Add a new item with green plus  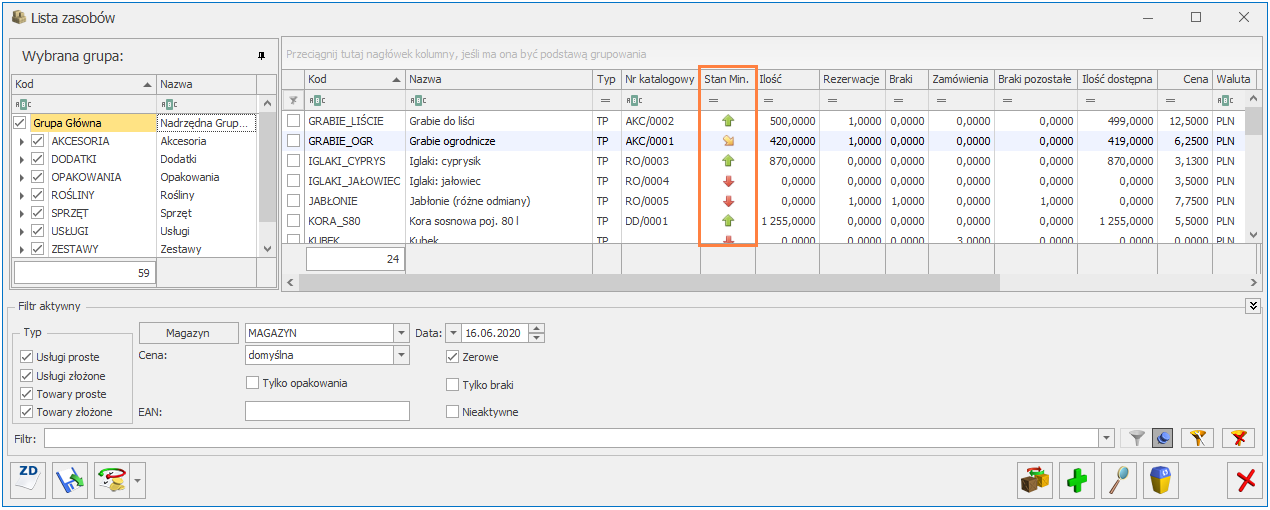1077,481
